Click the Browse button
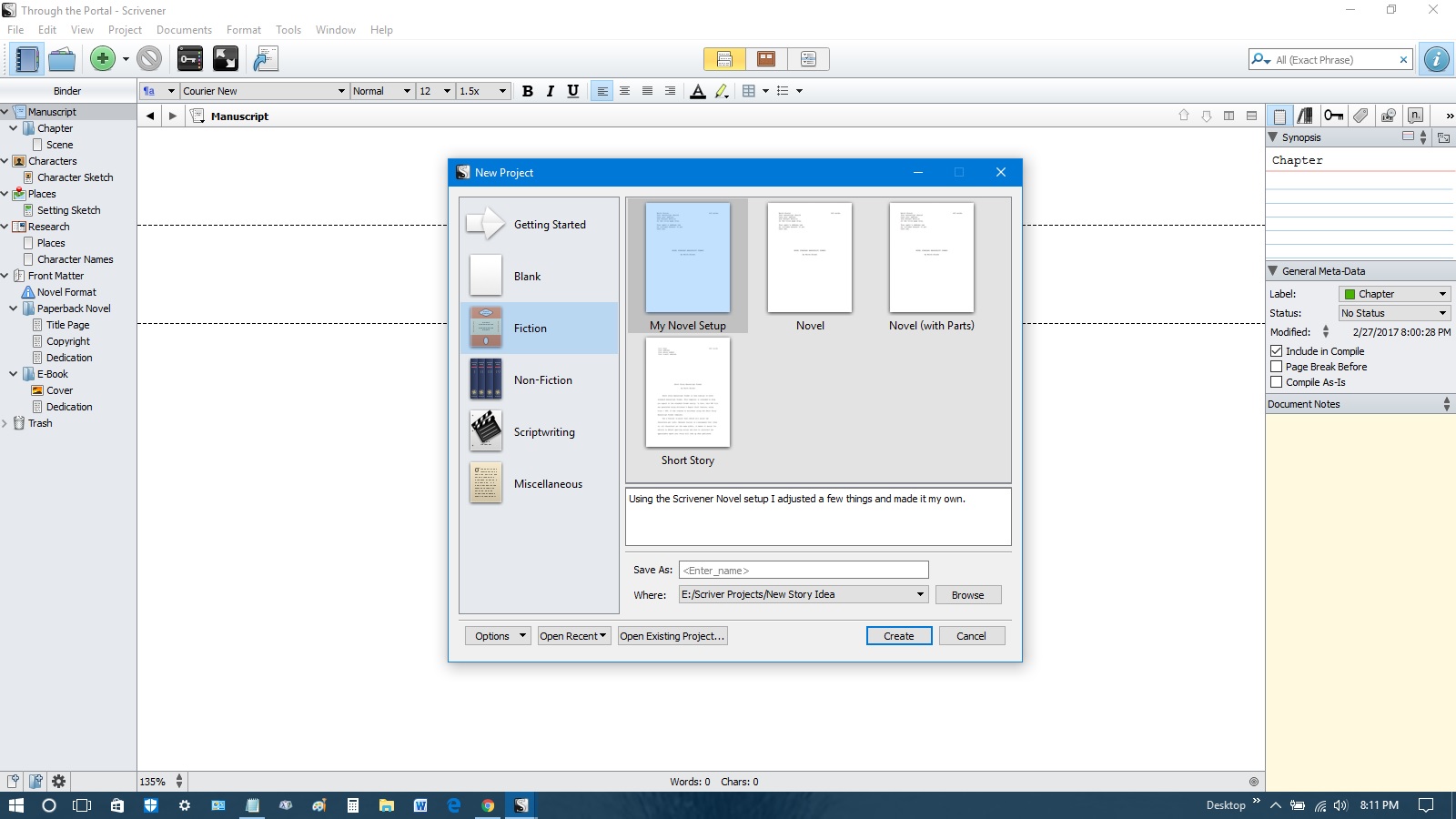 pyautogui.click(x=968, y=595)
